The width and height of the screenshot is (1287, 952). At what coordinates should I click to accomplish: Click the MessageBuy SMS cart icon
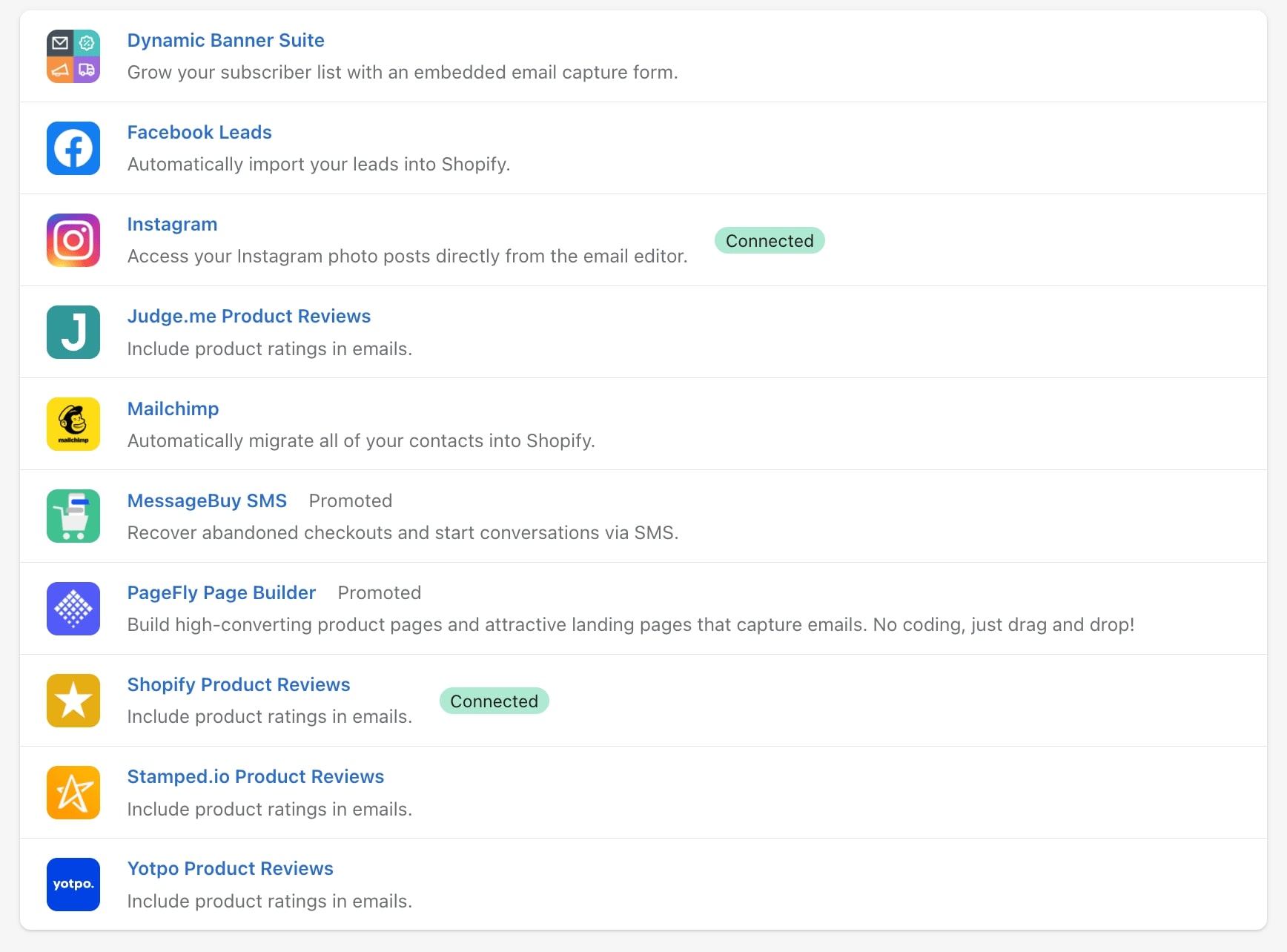[73, 516]
